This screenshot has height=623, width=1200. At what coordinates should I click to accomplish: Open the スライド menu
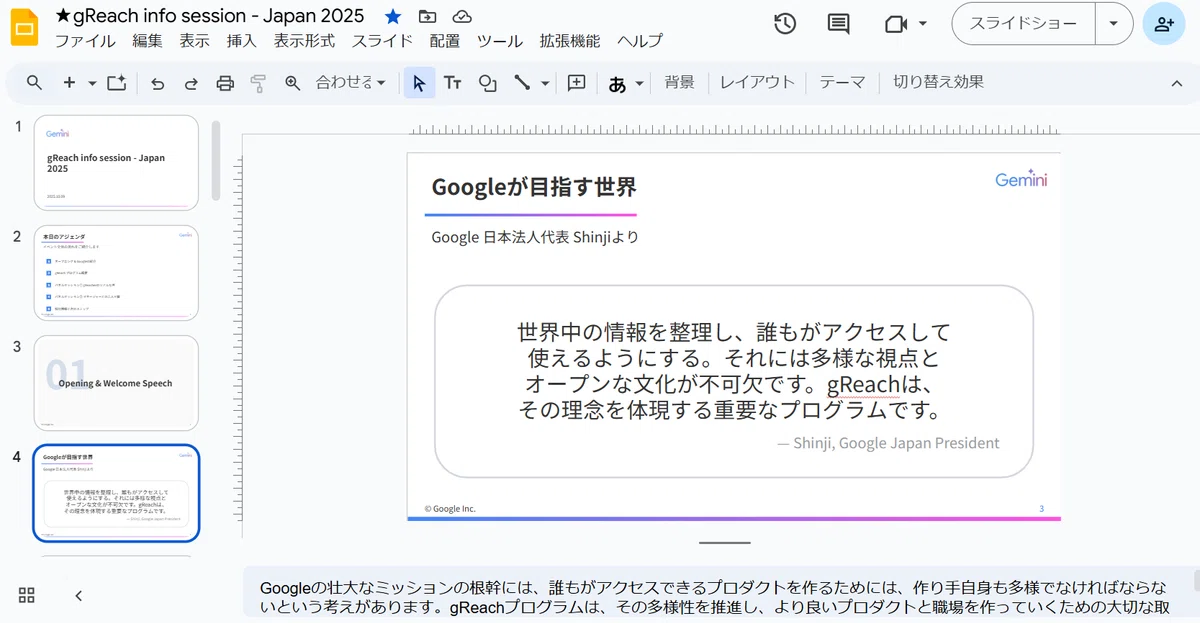tap(382, 41)
